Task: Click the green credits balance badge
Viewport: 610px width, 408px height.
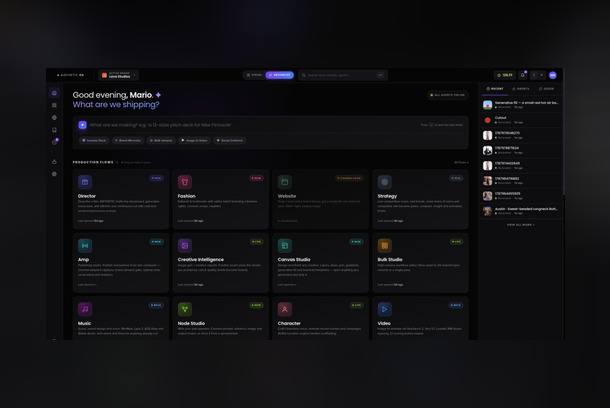Action: (x=505, y=75)
